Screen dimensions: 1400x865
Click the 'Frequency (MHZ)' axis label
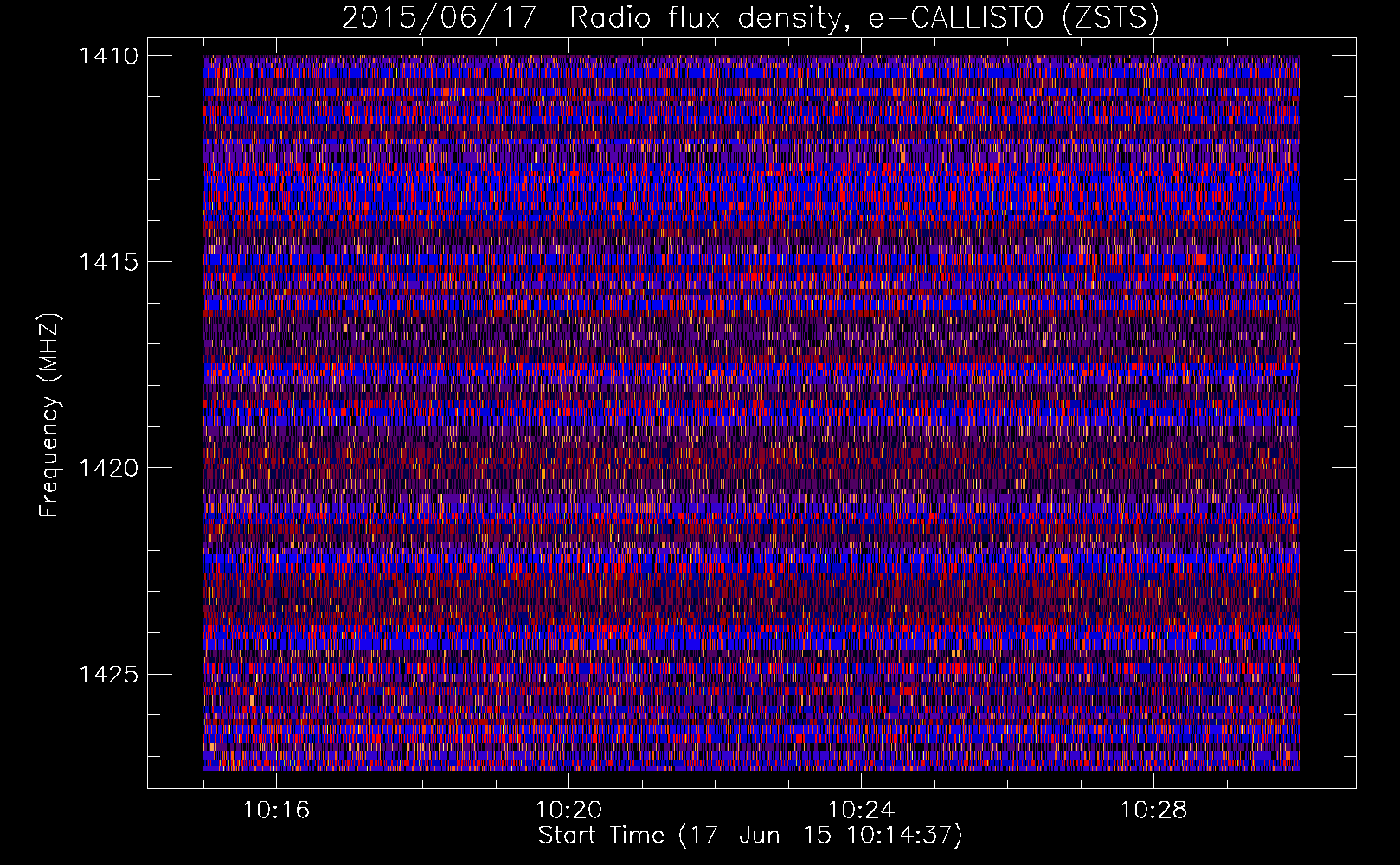(50, 415)
